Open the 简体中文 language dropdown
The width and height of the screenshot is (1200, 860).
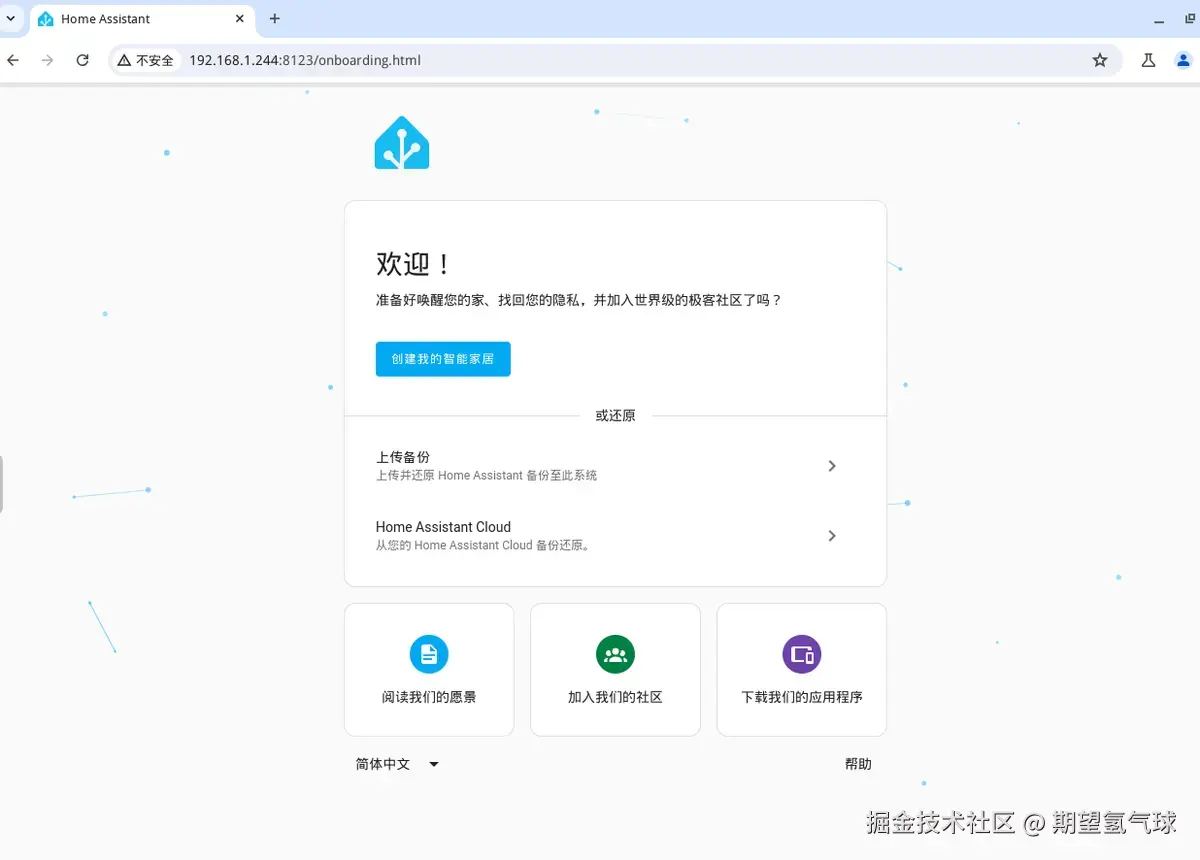(397, 764)
